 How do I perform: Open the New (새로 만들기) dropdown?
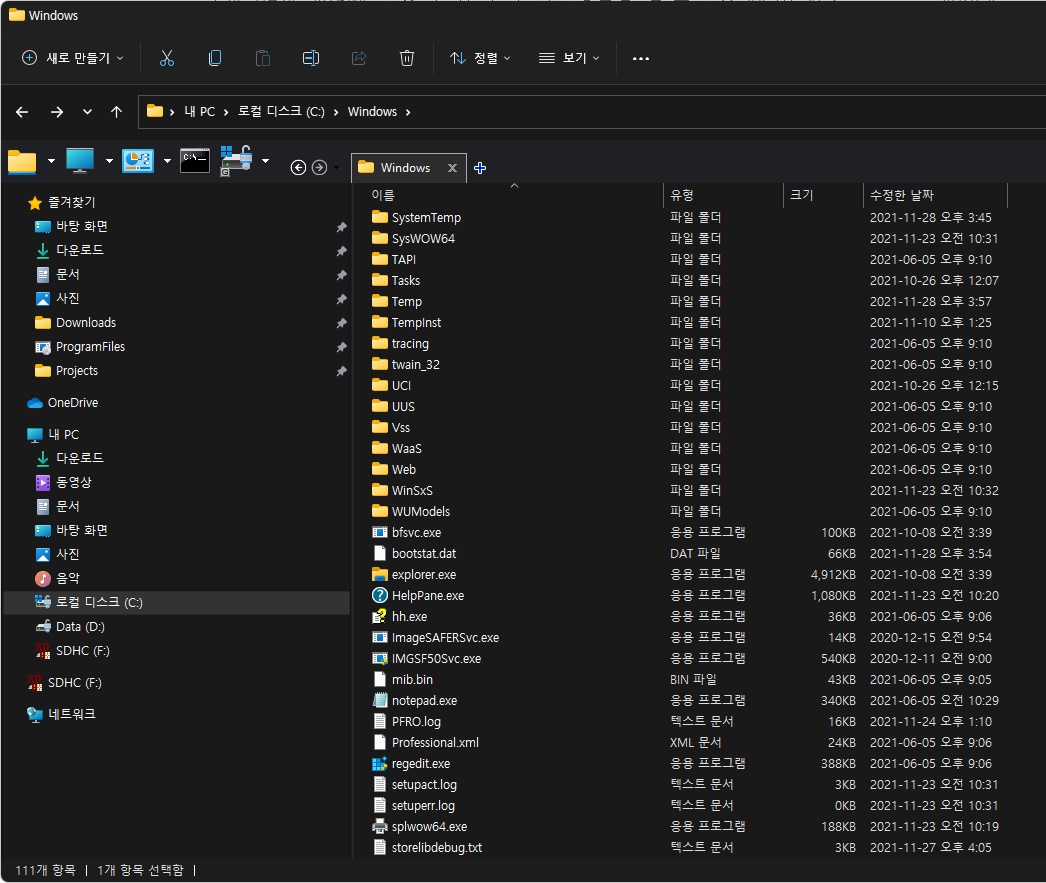pos(73,58)
